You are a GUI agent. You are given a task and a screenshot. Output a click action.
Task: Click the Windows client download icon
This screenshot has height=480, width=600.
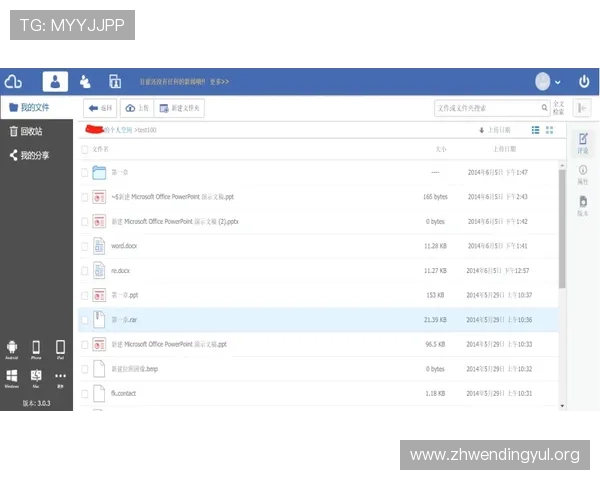(x=12, y=375)
